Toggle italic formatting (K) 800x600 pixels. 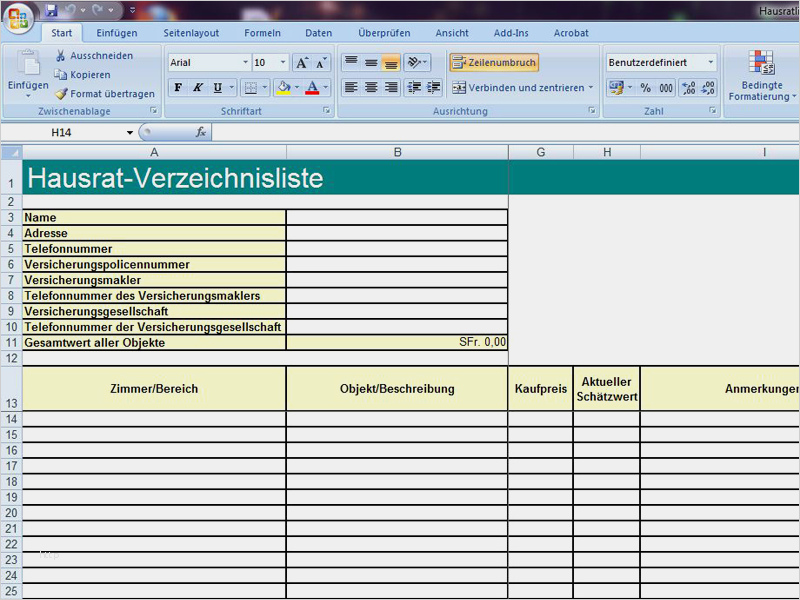pos(198,88)
